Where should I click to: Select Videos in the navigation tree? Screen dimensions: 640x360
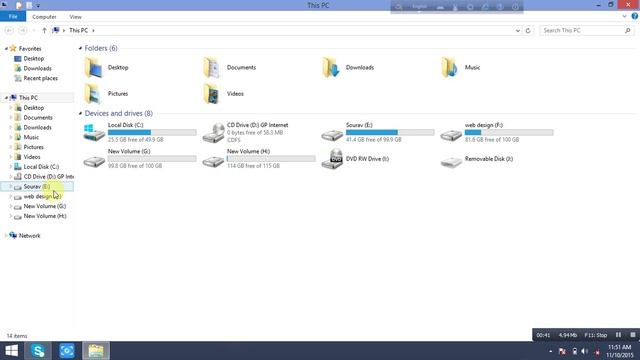click(x=31, y=157)
